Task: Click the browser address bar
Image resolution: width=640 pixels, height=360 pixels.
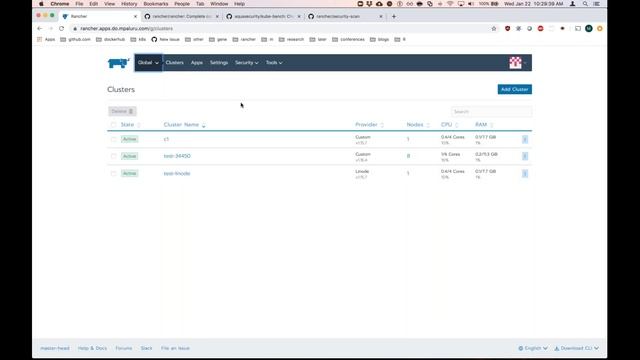Action: click(282, 29)
